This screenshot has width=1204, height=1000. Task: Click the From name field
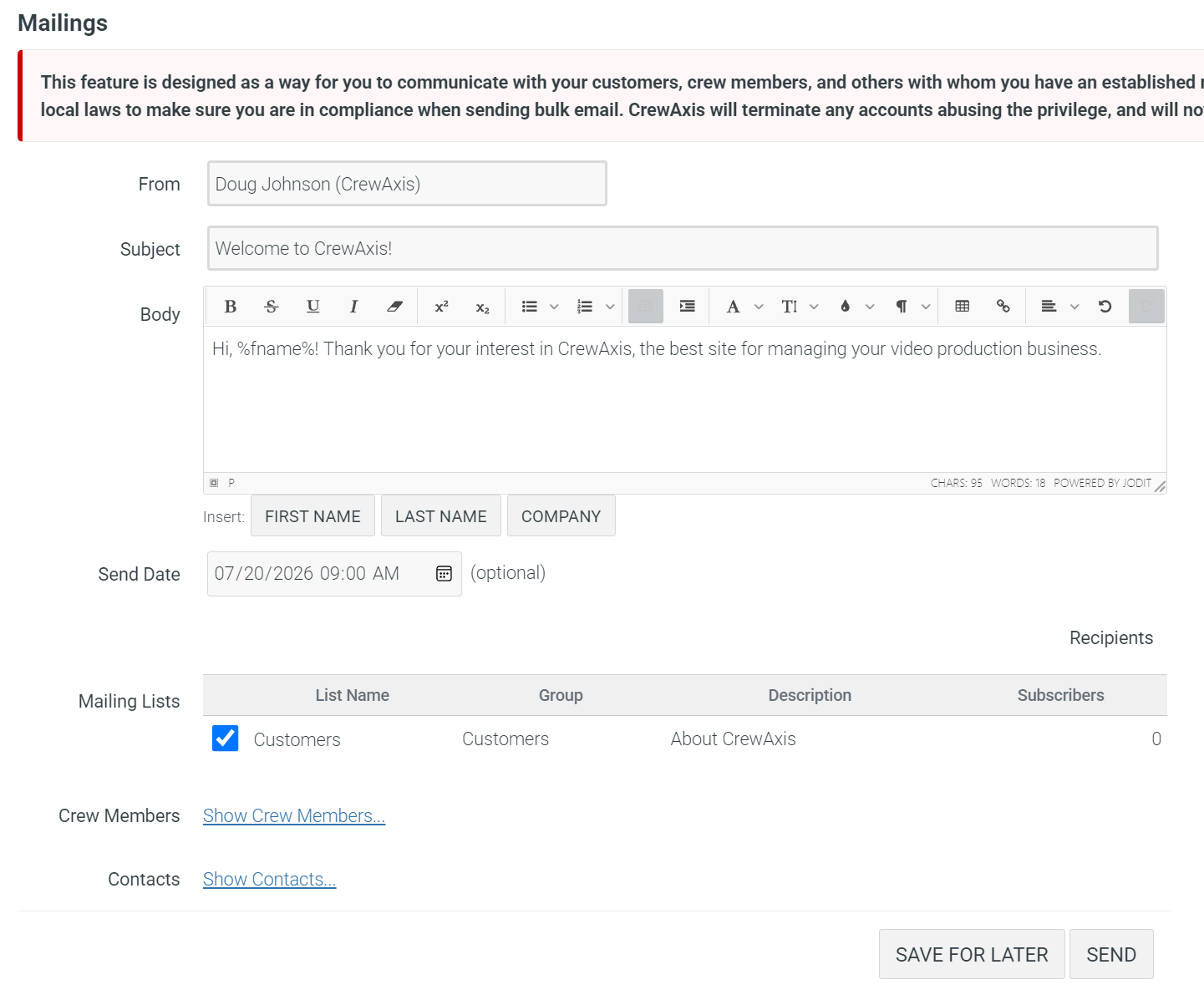[x=407, y=184]
